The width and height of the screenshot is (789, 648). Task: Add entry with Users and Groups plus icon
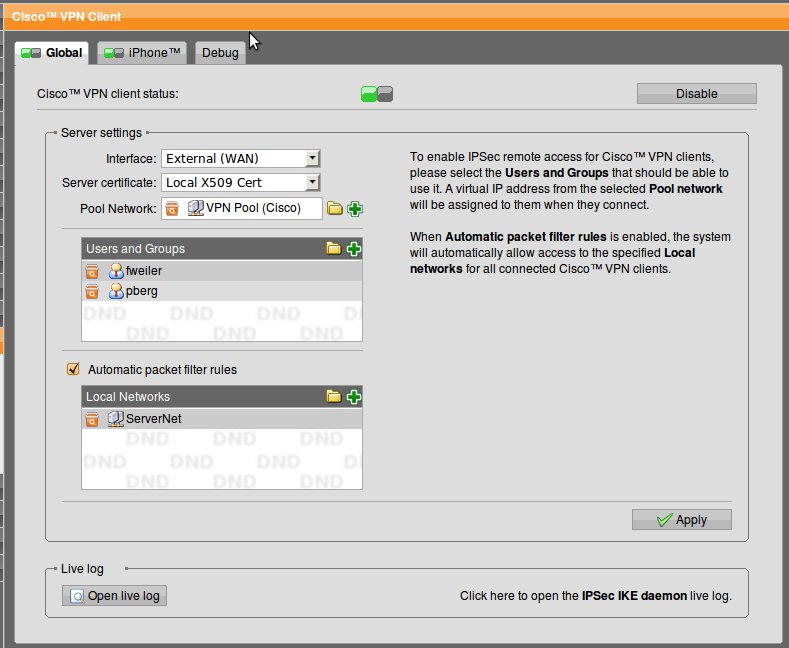(x=354, y=249)
